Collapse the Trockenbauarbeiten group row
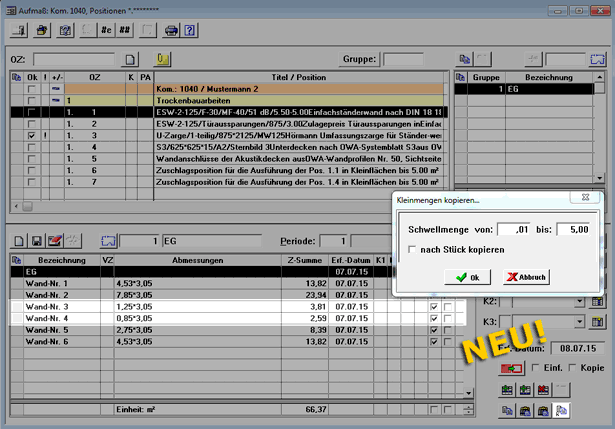The height and width of the screenshot is (429, 615). tap(55, 101)
